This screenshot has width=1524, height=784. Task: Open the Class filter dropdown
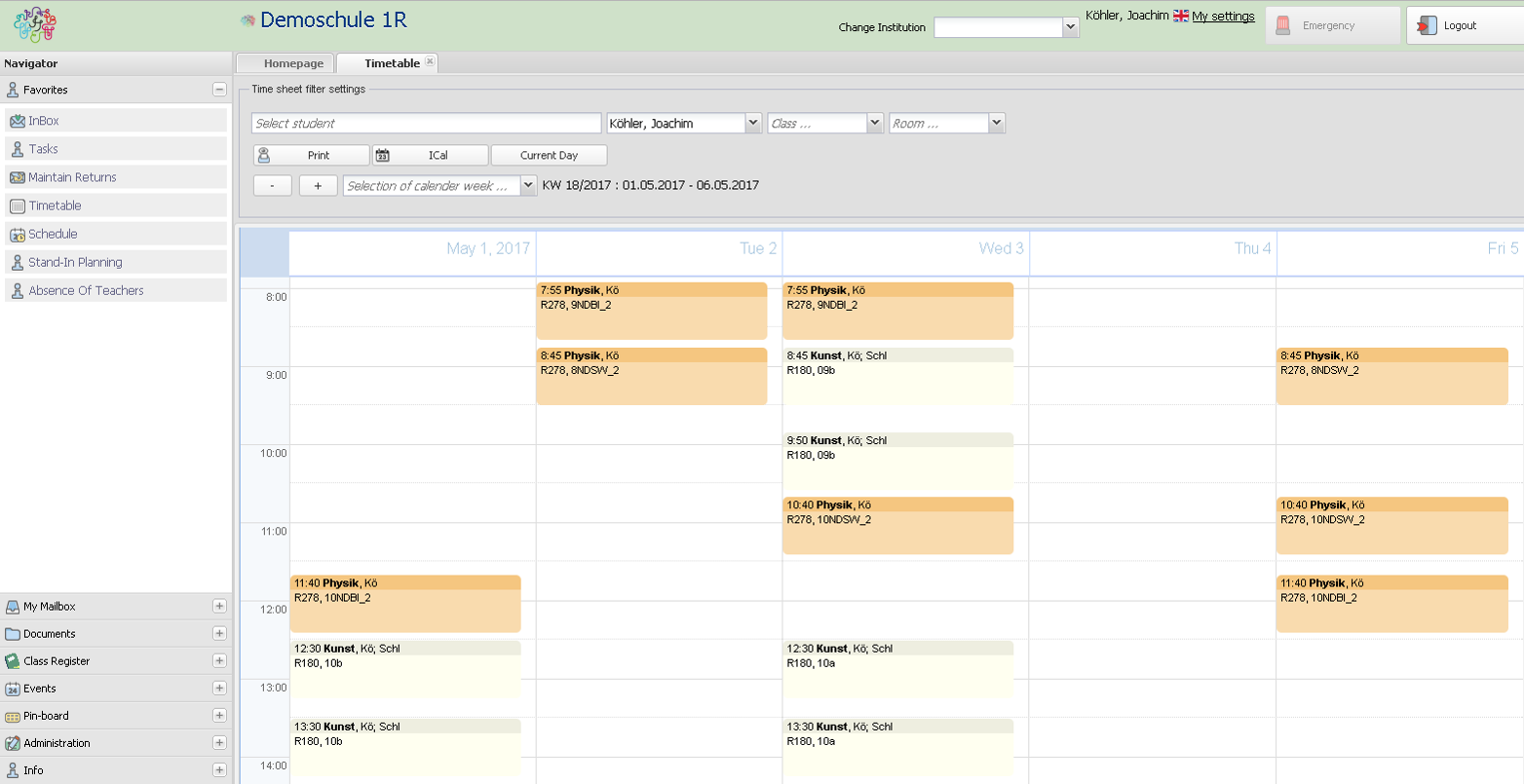coord(874,124)
